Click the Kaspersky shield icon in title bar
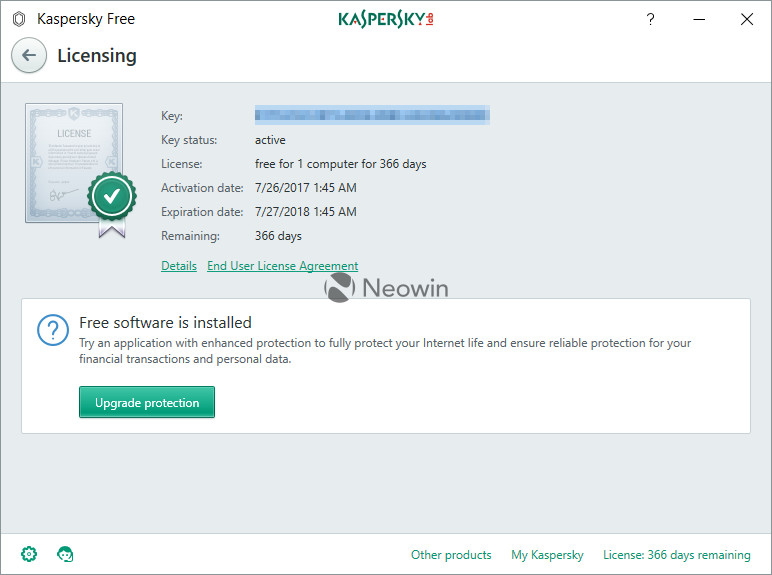This screenshot has width=772, height=575. point(19,19)
